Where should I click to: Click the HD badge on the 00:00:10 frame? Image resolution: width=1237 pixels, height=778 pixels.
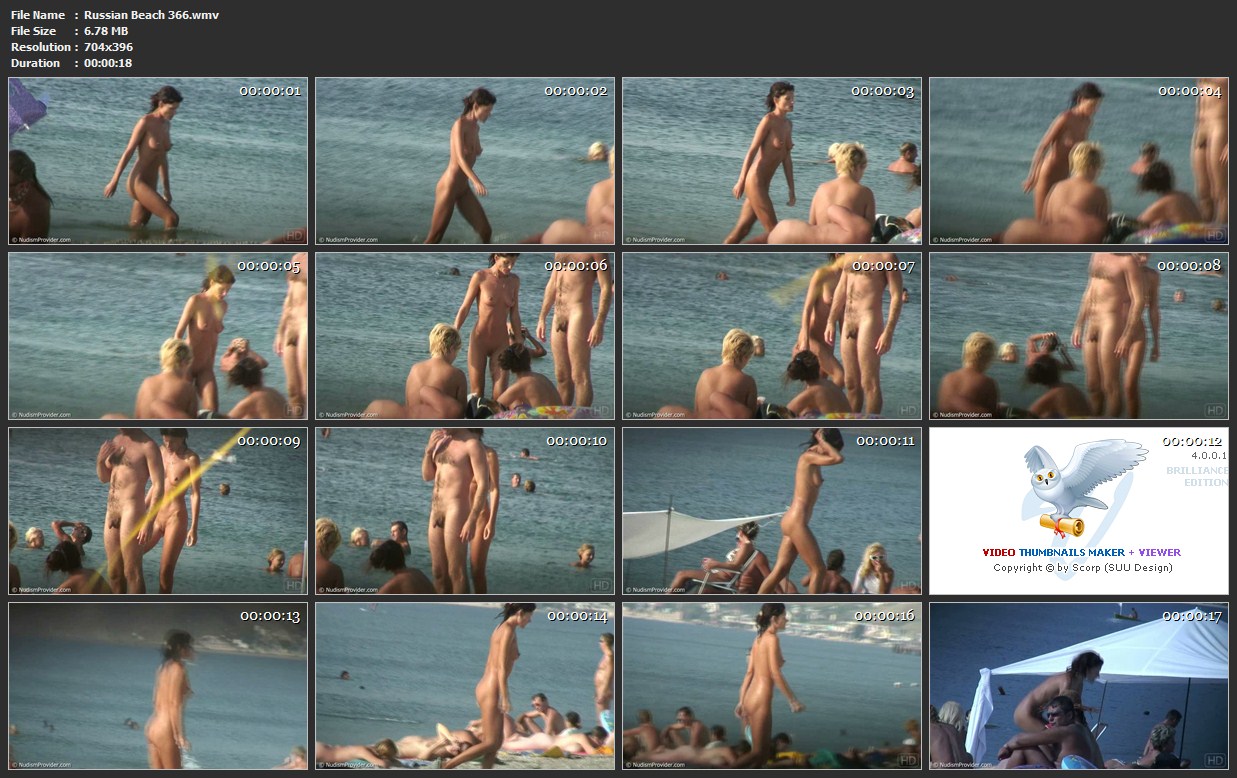click(601, 585)
